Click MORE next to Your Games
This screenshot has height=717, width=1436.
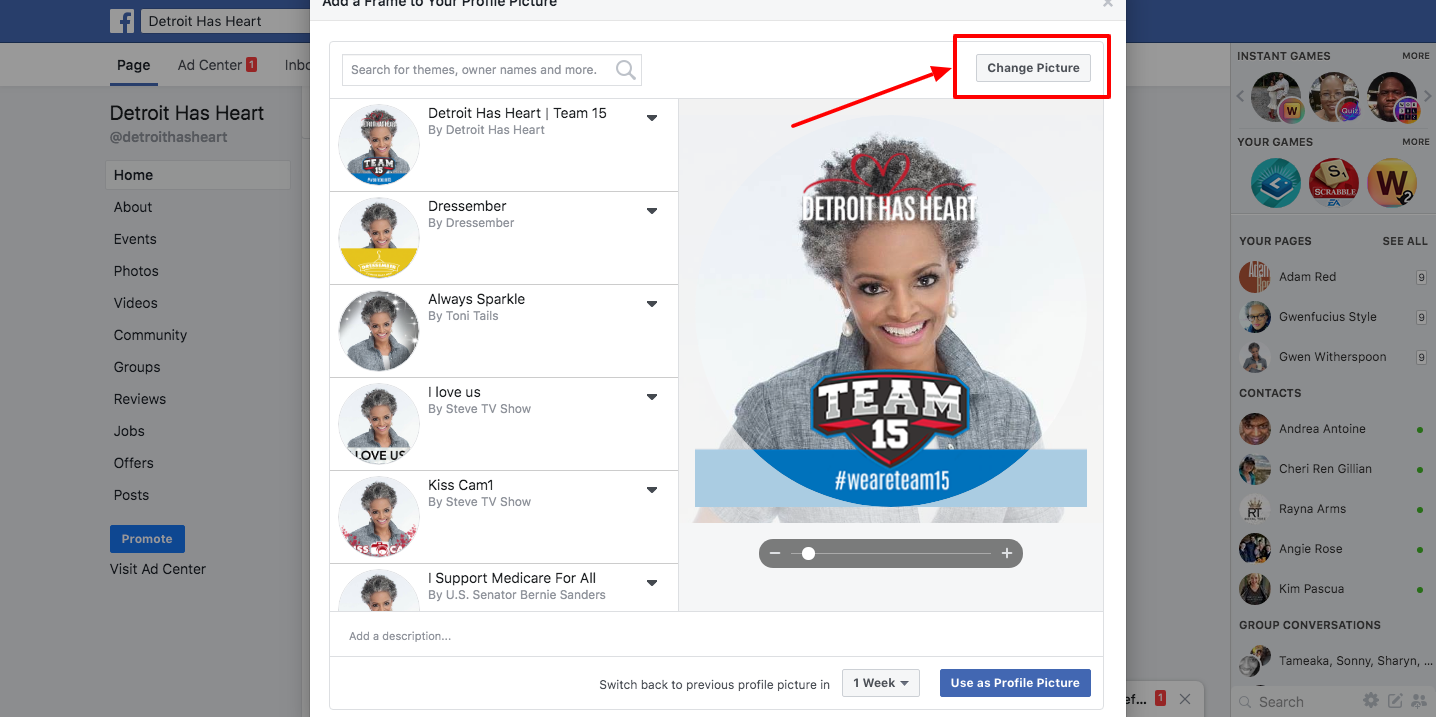click(1416, 142)
